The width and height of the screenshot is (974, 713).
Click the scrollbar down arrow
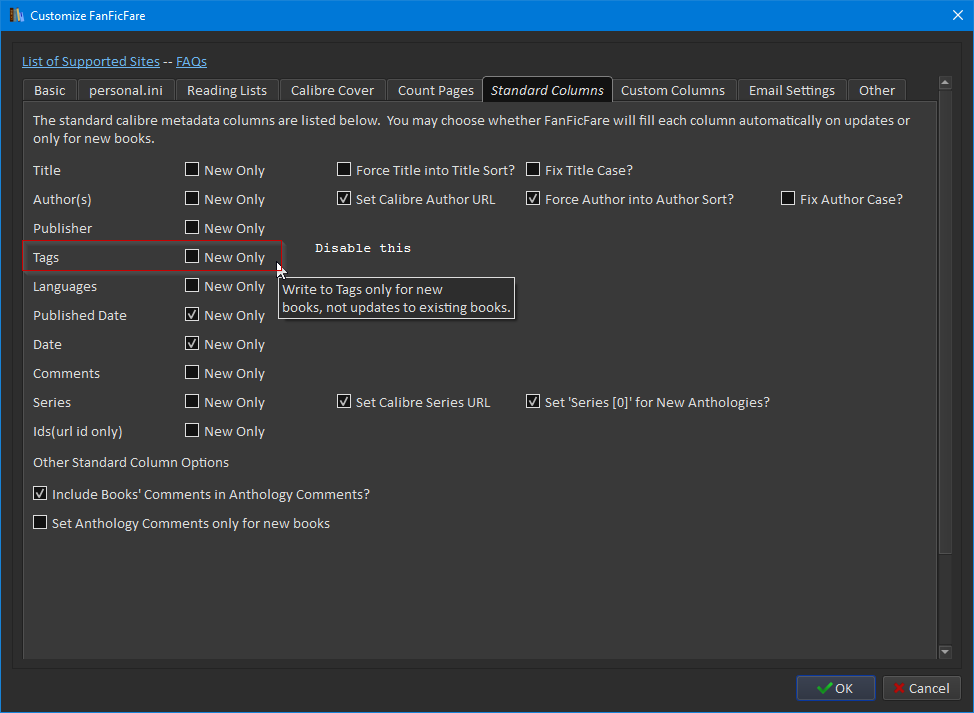click(x=945, y=652)
